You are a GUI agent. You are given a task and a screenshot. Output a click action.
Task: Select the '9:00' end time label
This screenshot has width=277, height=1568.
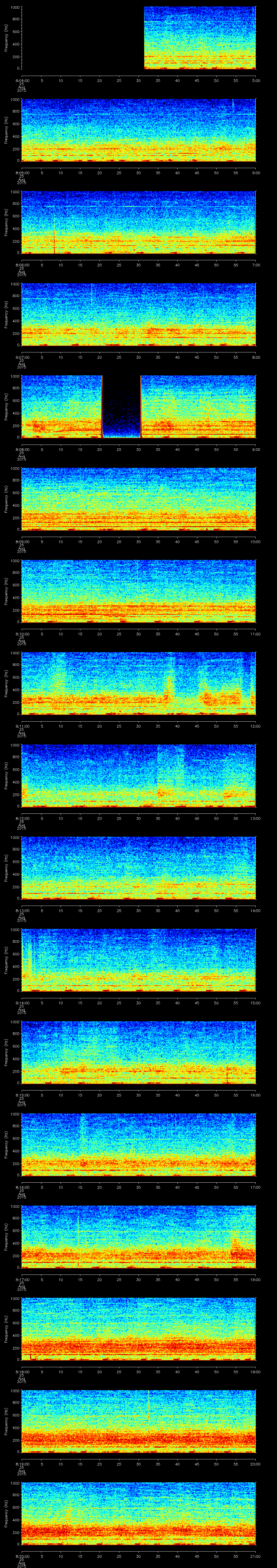pos(256,449)
